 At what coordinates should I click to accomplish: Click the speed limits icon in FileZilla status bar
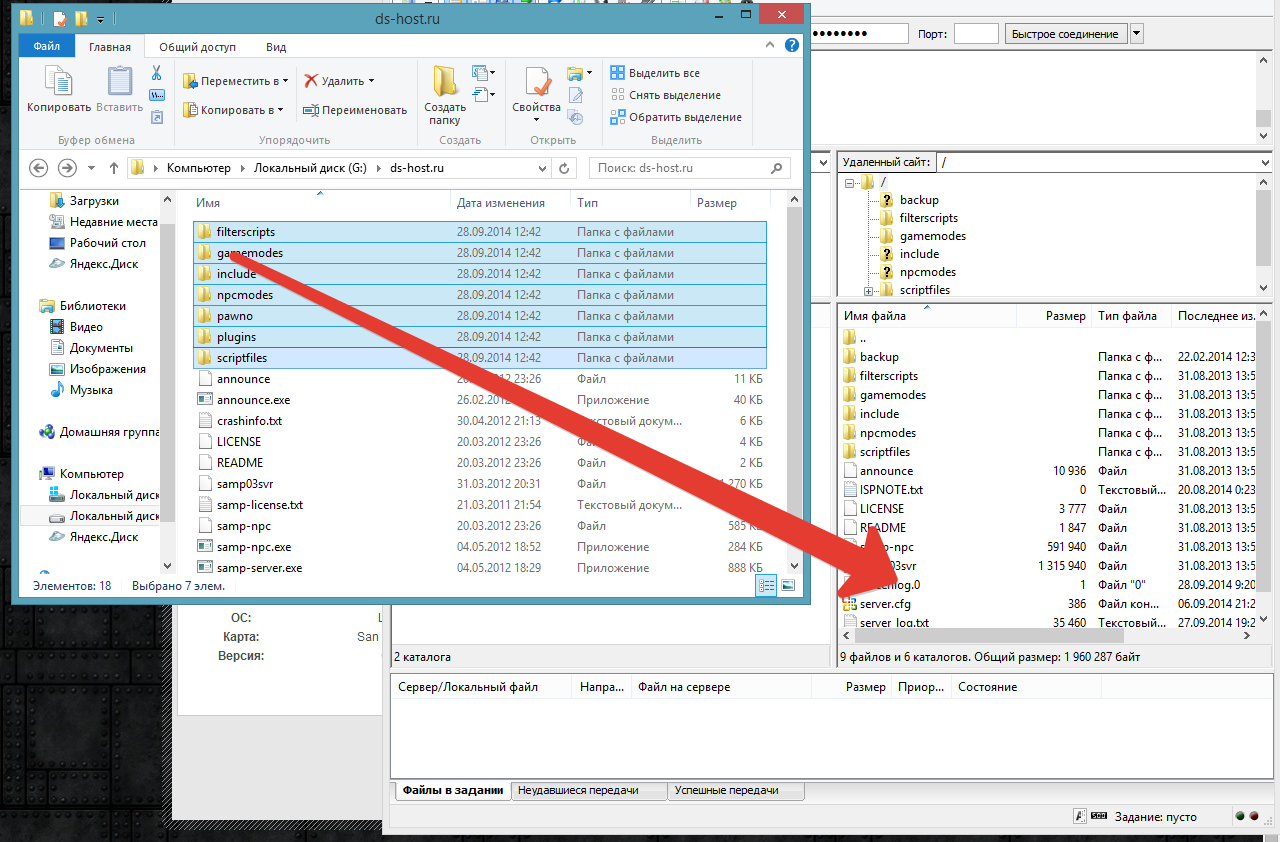click(x=1099, y=817)
